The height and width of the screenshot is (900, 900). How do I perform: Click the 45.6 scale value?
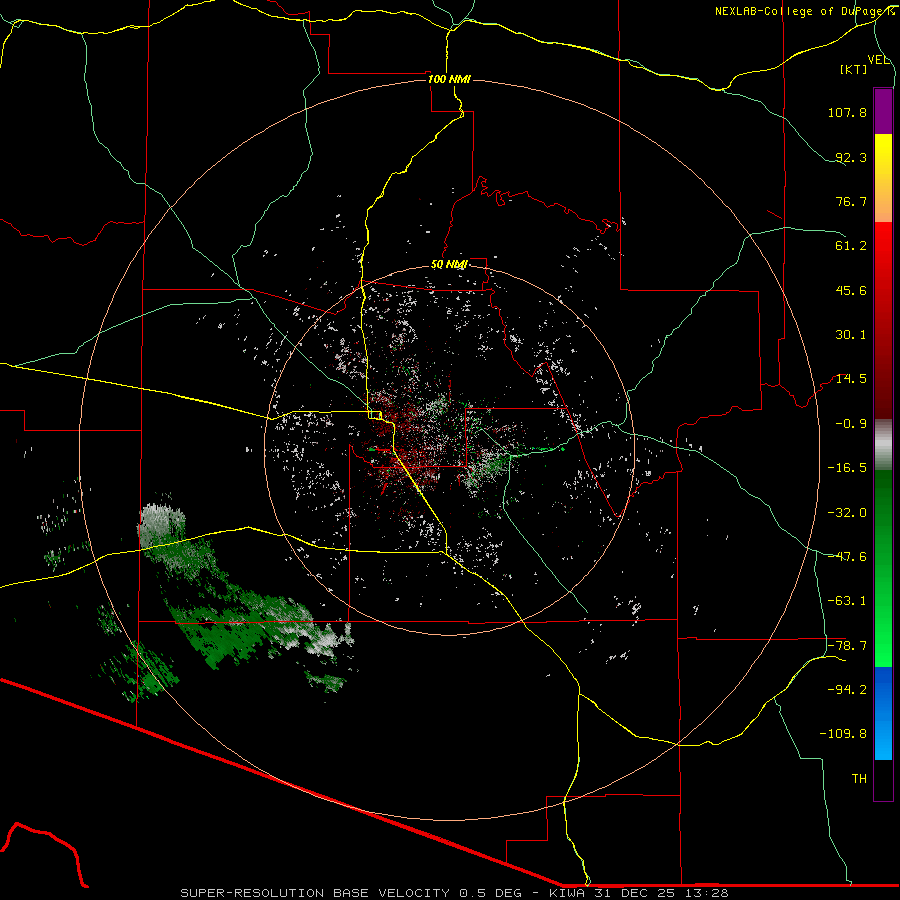[x=851, y=290]
